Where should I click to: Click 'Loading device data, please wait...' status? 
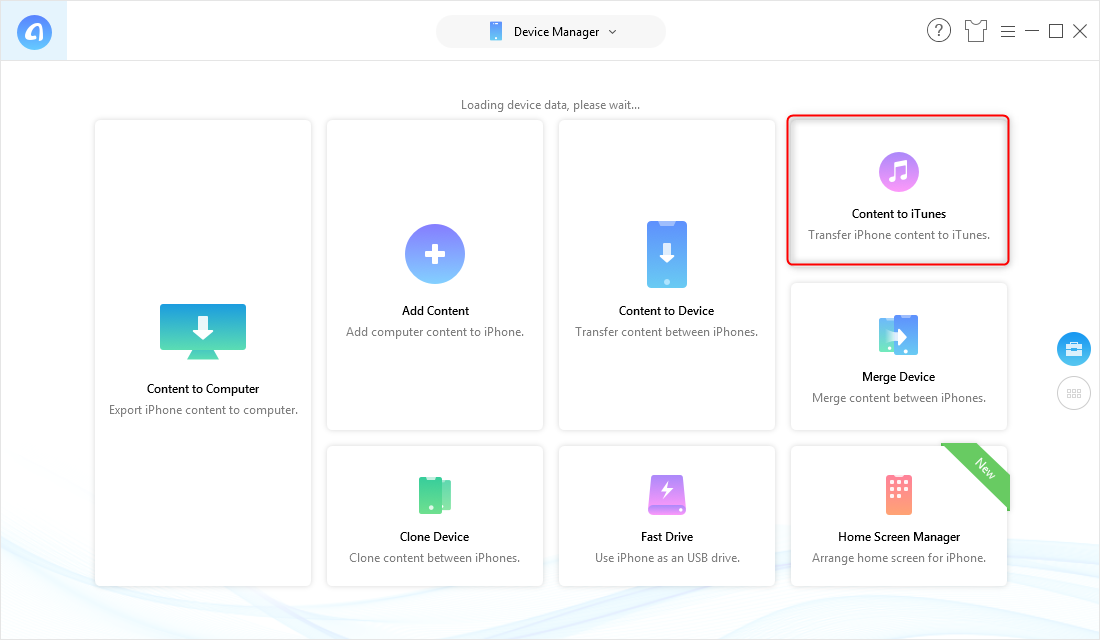[550, 105]
